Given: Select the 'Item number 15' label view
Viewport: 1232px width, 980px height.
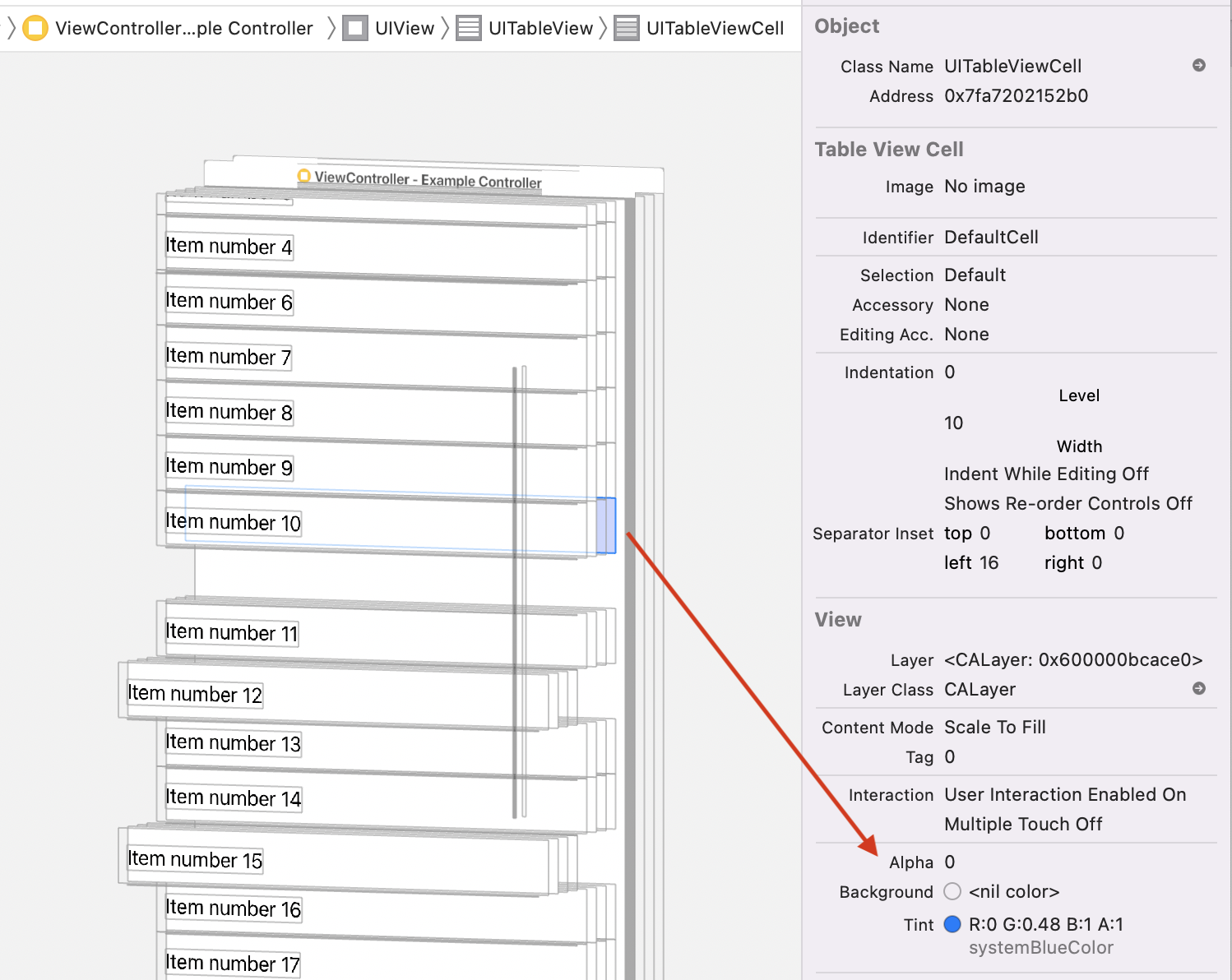Looking at the screenshot, I should [x=195, y=860].
